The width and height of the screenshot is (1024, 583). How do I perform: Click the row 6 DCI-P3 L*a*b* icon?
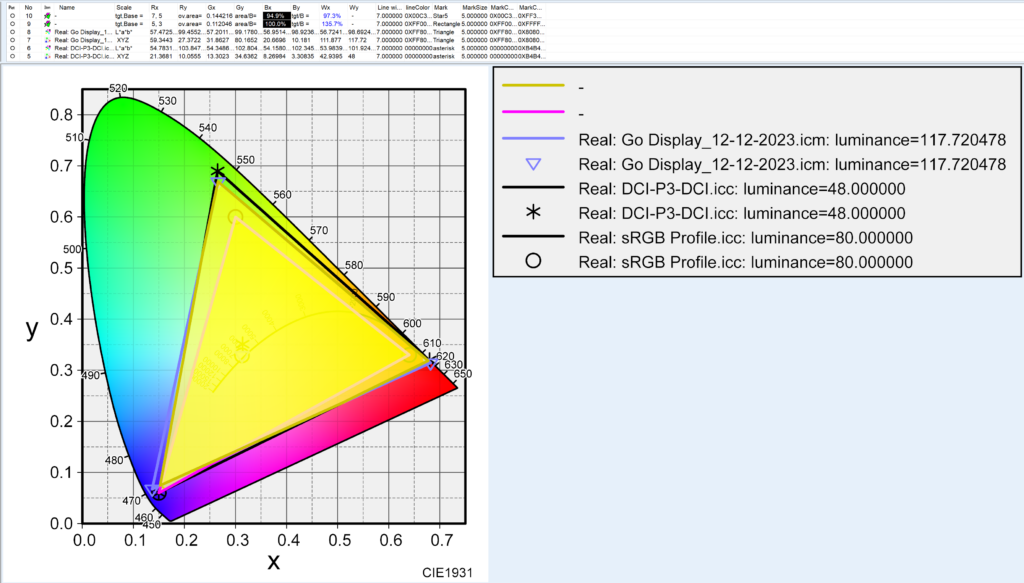pos(47,48)
